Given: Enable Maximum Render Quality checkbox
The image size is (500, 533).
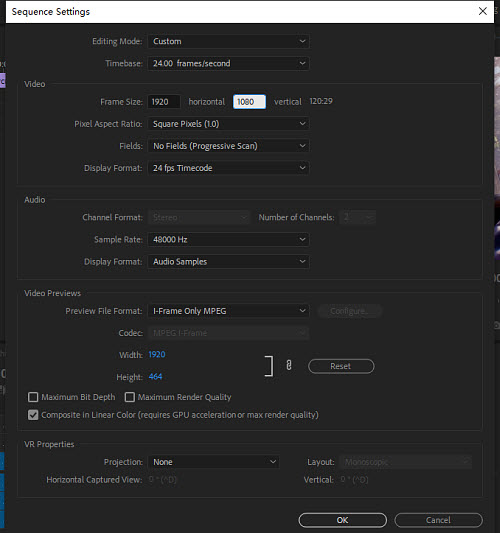Looking at the screenshot, I should point(130,397).
